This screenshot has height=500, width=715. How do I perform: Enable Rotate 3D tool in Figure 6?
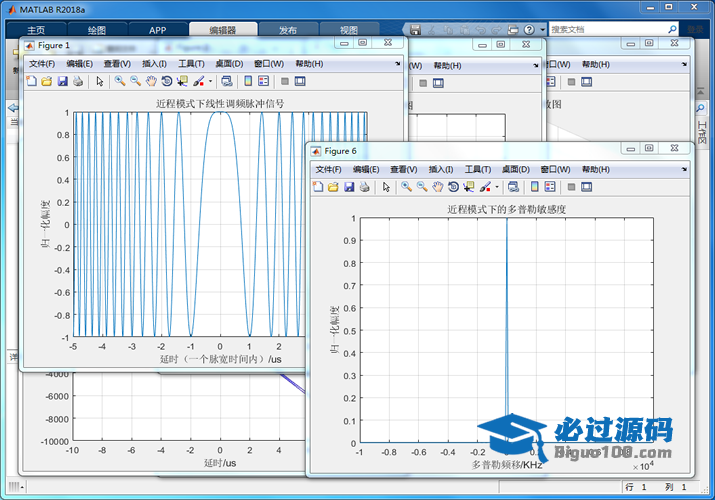[453, 186]
